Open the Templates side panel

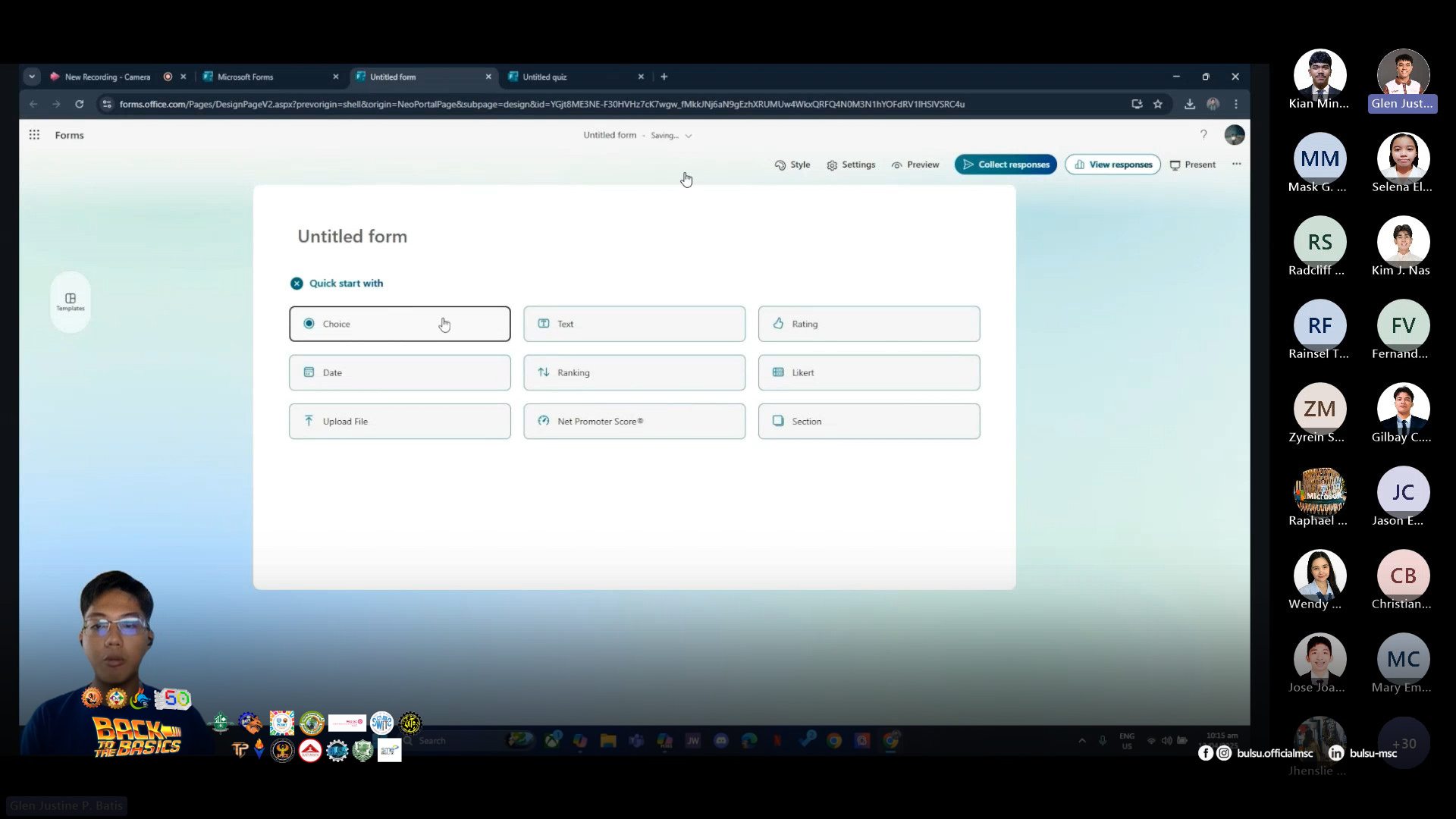71,302
